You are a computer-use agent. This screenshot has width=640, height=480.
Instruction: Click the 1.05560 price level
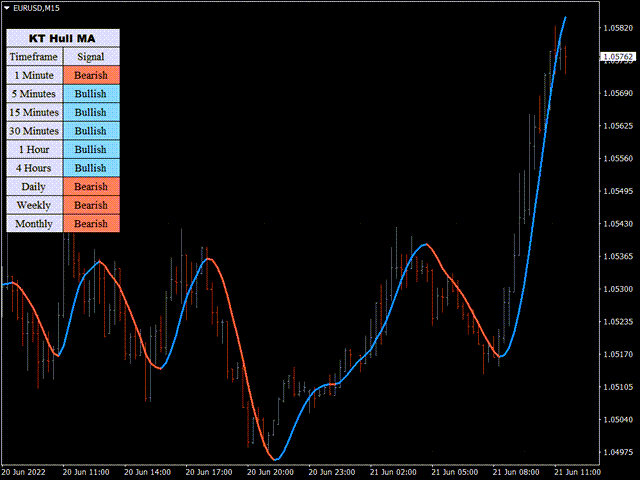(618, 158)
